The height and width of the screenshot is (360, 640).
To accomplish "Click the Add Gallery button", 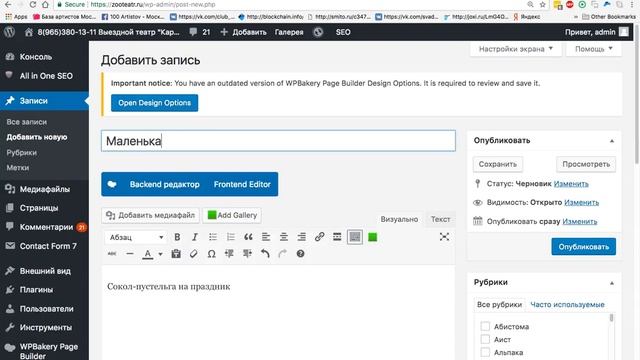I will [232, 215].
